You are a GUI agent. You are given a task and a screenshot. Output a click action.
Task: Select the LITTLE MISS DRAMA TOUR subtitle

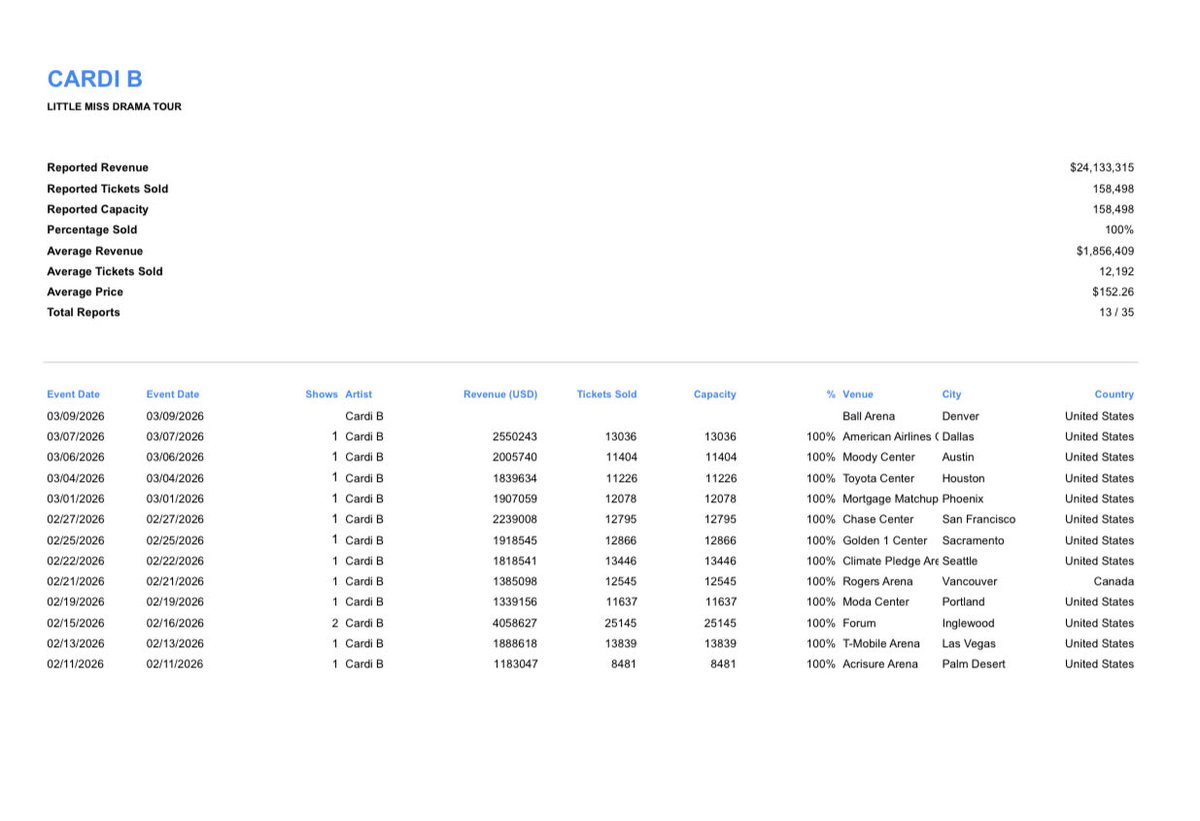point(114,106)
